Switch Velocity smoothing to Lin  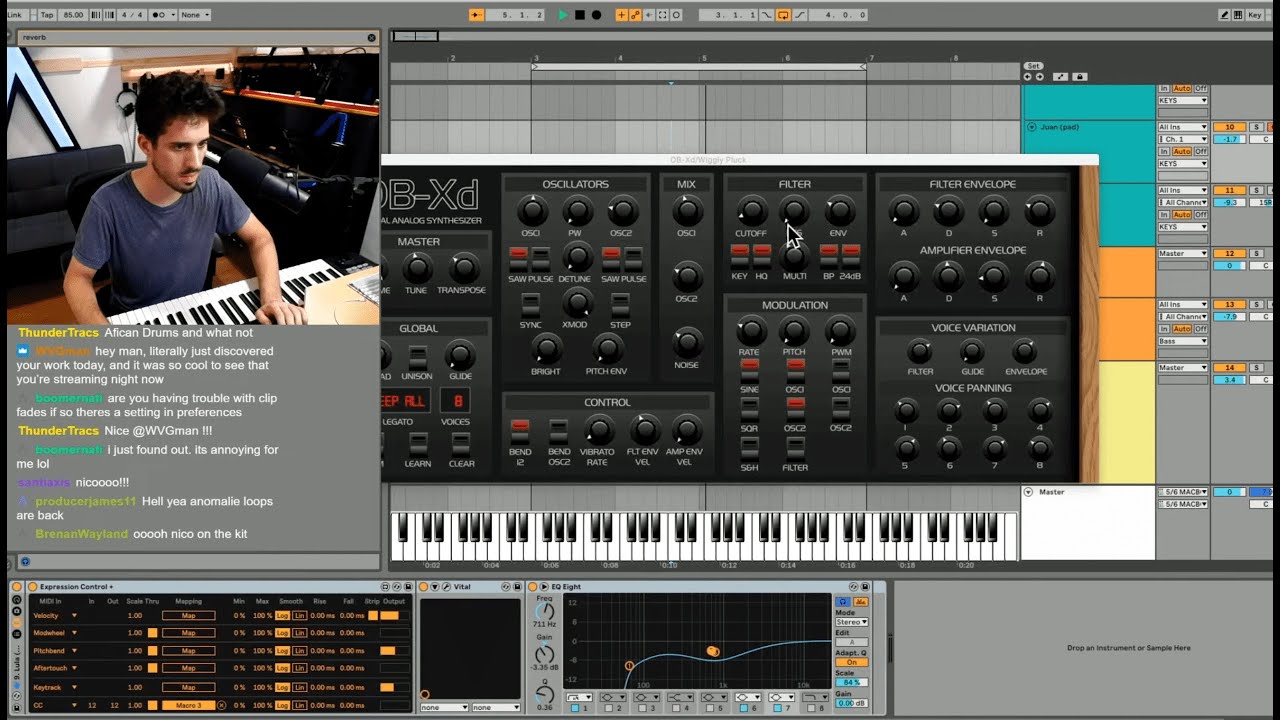tap(300, 616)
